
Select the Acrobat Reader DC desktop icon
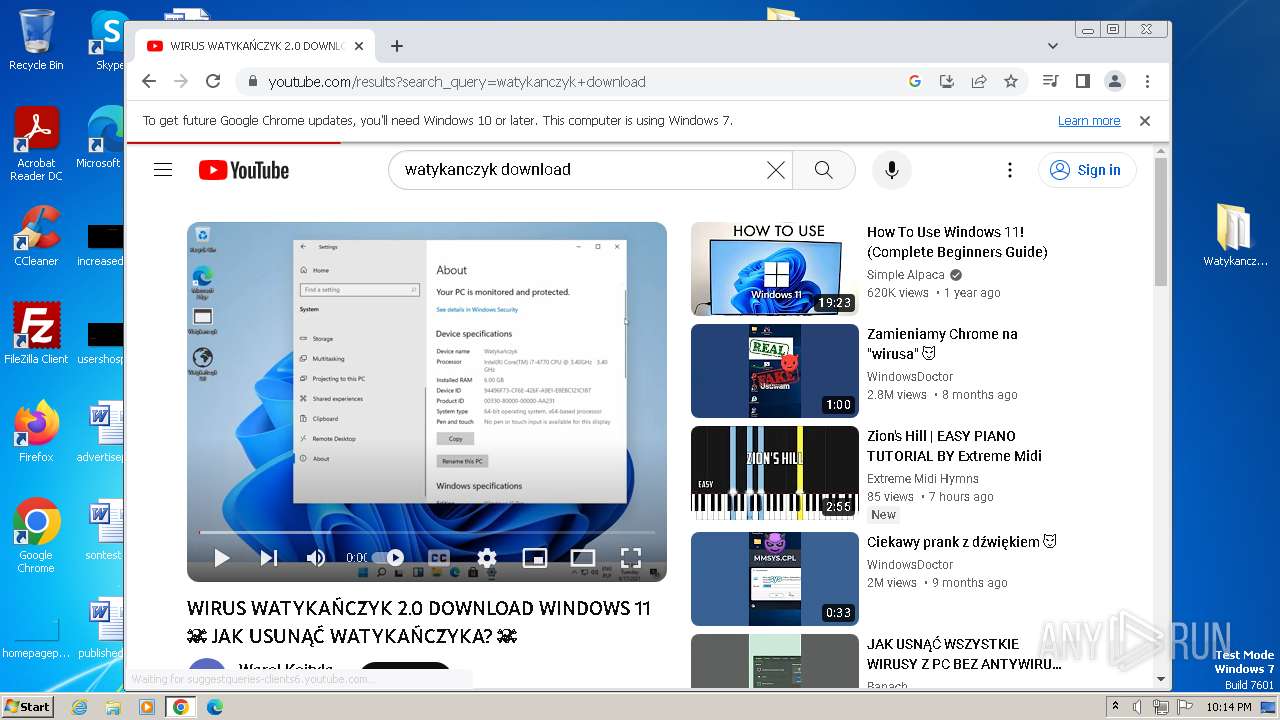(x=36, y=144)
